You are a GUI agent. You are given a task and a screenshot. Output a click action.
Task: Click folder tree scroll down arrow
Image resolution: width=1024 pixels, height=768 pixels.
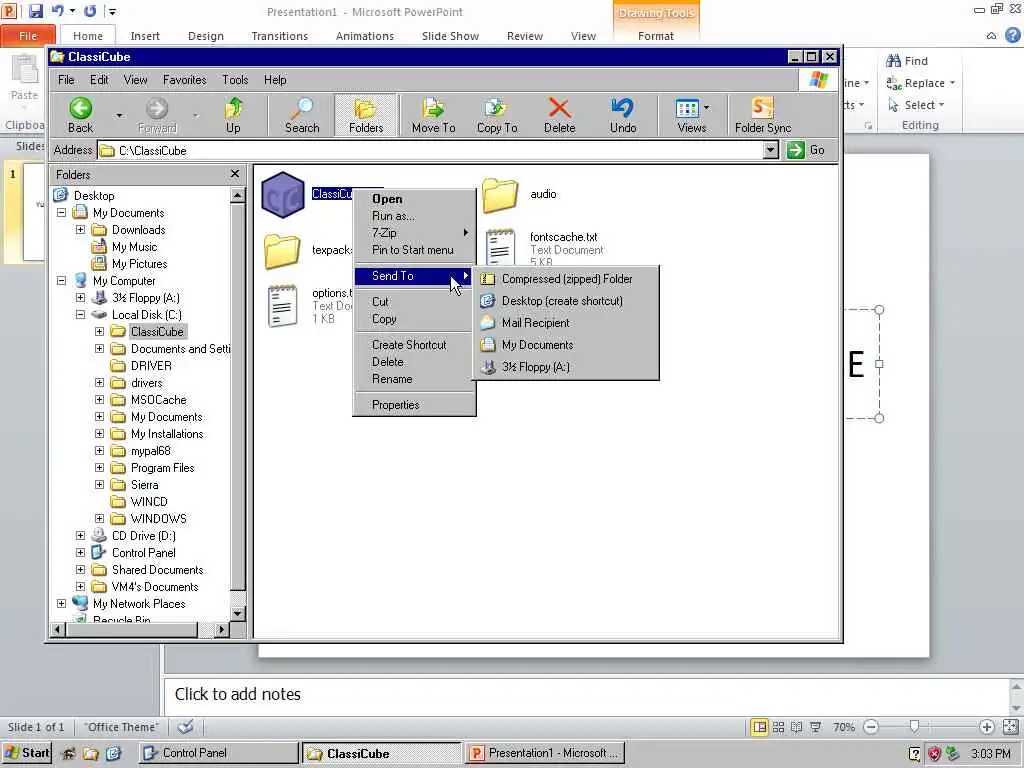pos(238,613)
